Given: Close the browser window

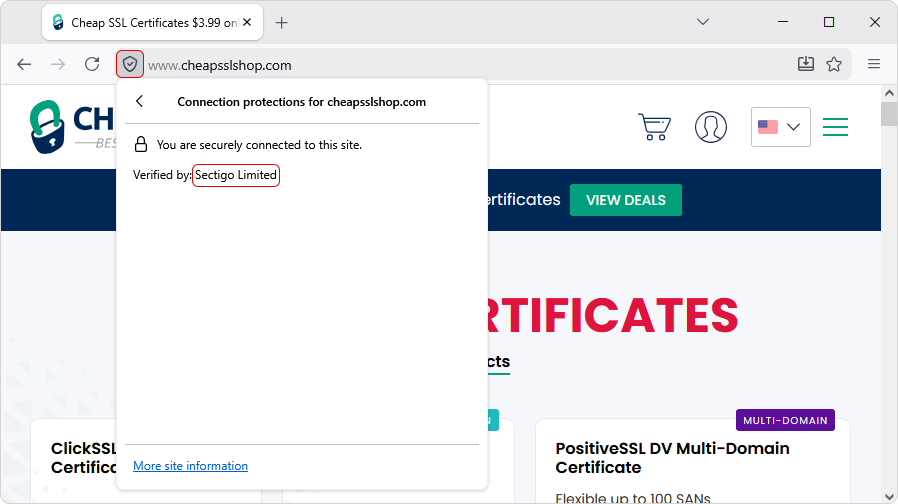Looking at the screenshot, I should (875, 22).
